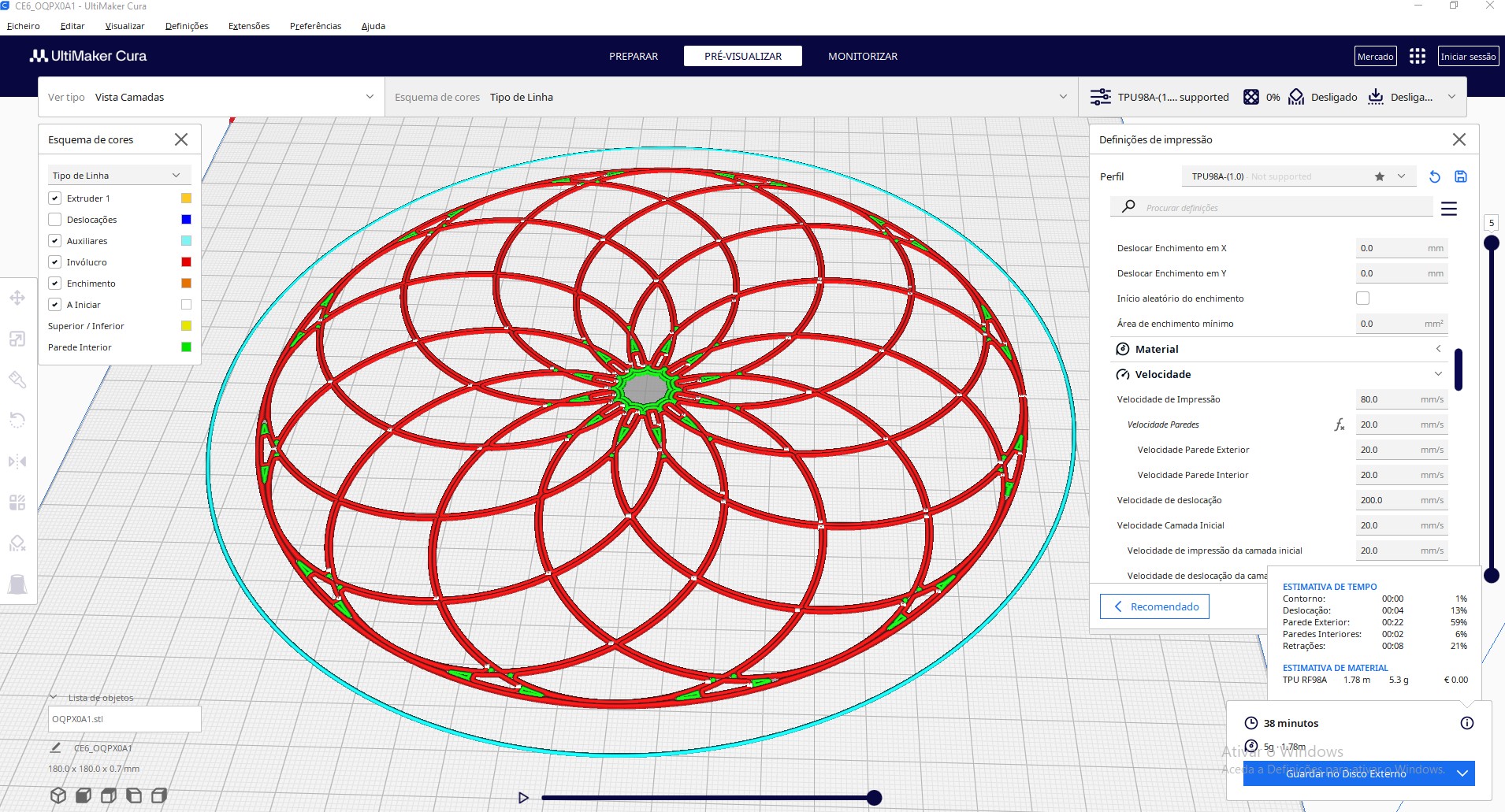Open the Extensões menu
This screenshot has width=1505, height=812.
point(249,26)
